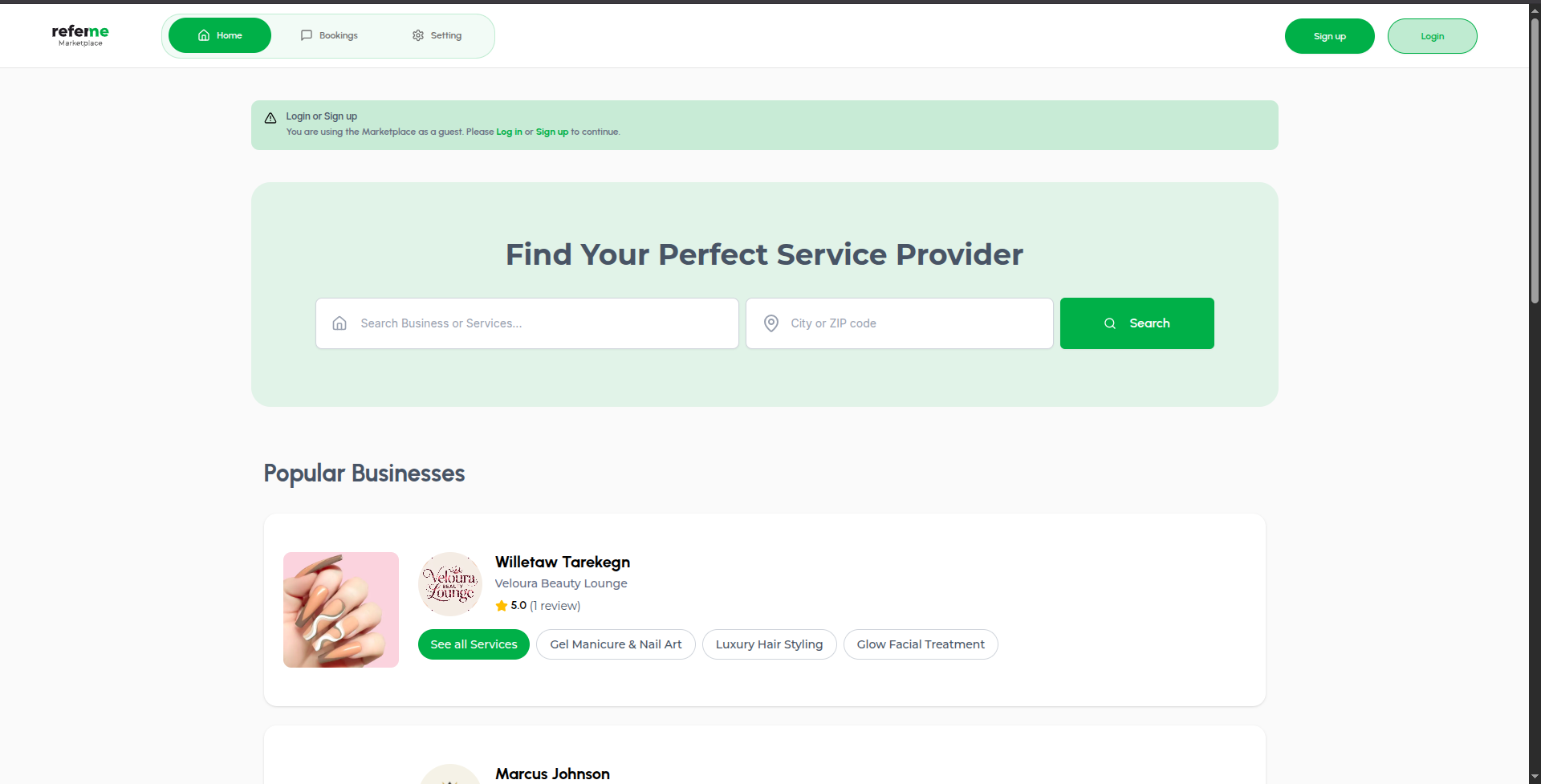Click the Popular Businesses heading
The image size is (1541, 784).
click(364, 473)
